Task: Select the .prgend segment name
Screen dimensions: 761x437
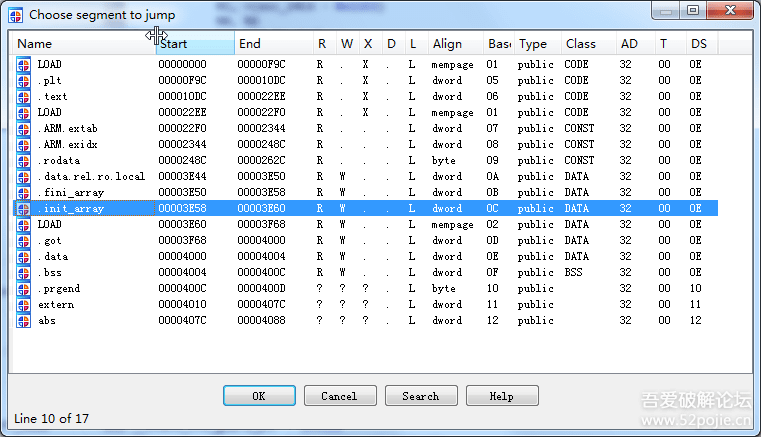Action: pyautogui.click(x=59, y=289)
